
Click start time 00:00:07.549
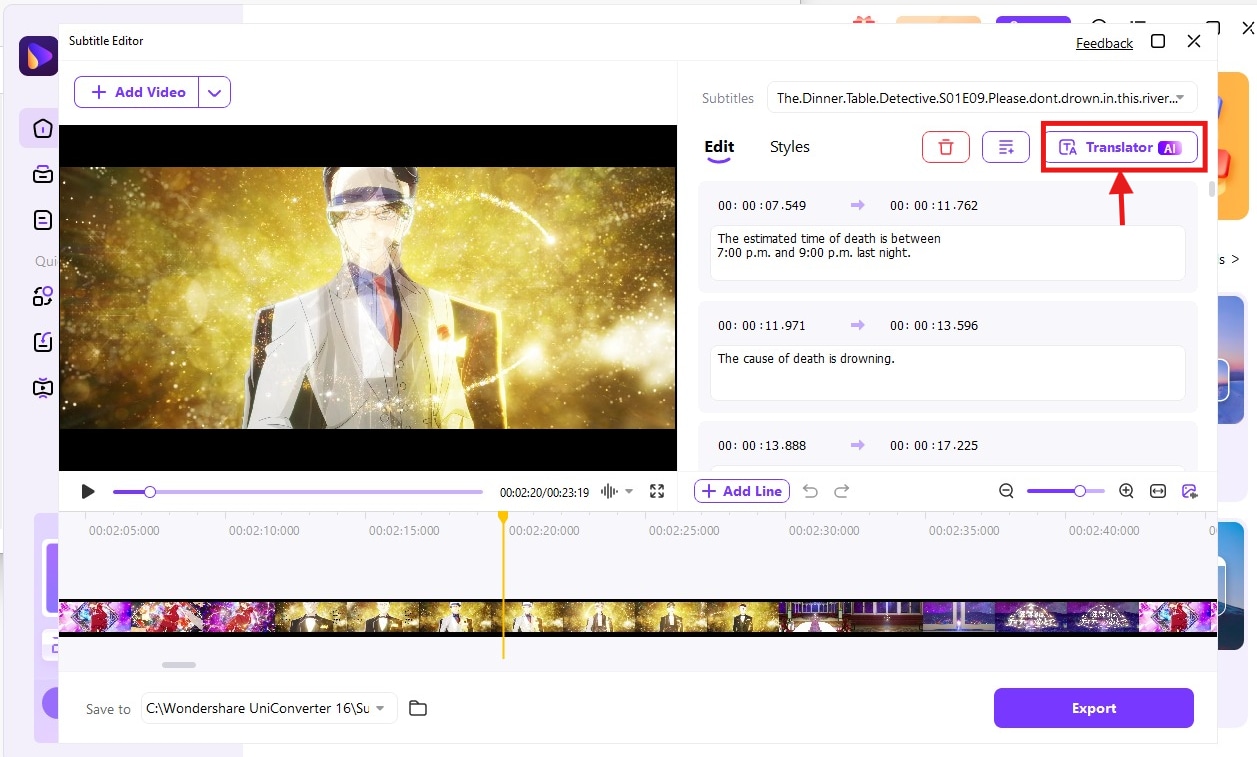pyautogui.click(x=762, y=206)
